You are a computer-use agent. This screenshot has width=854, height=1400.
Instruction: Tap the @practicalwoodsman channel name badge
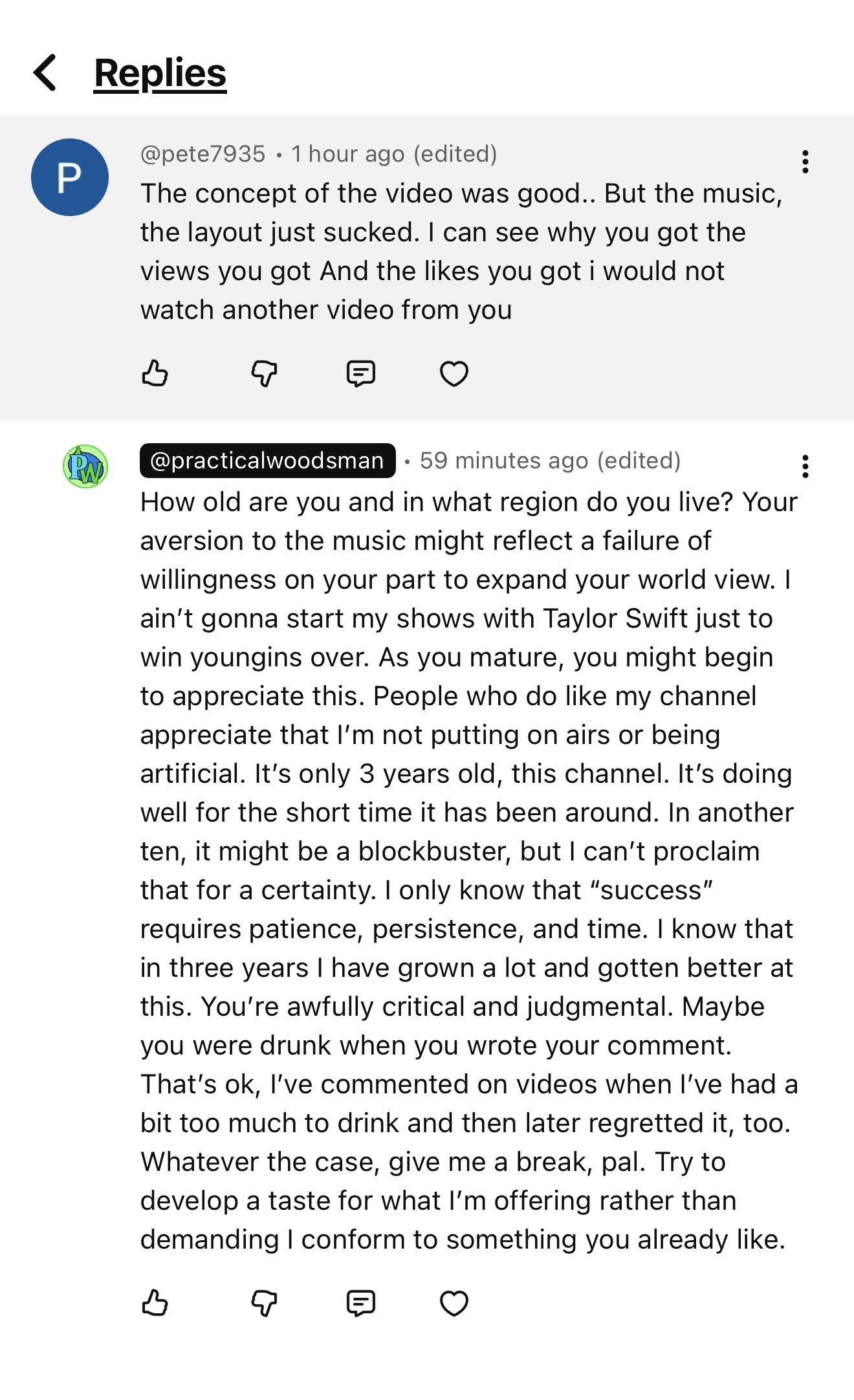click(x=267, y=461)
